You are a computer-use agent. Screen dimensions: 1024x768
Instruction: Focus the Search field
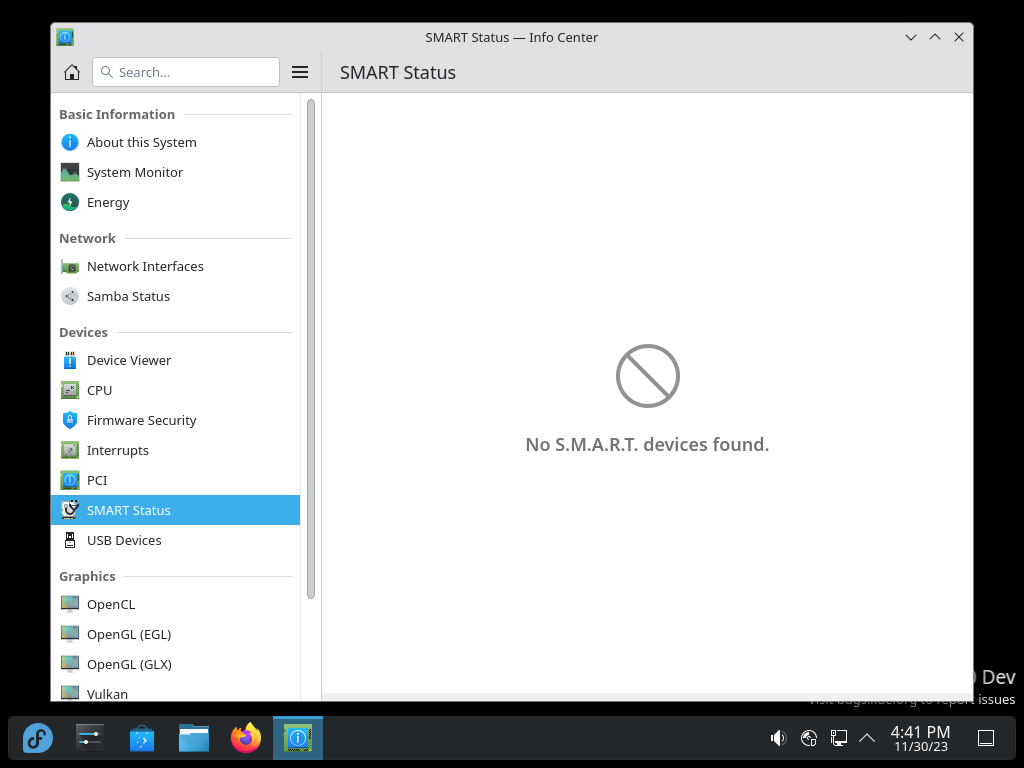coord(186,72)
